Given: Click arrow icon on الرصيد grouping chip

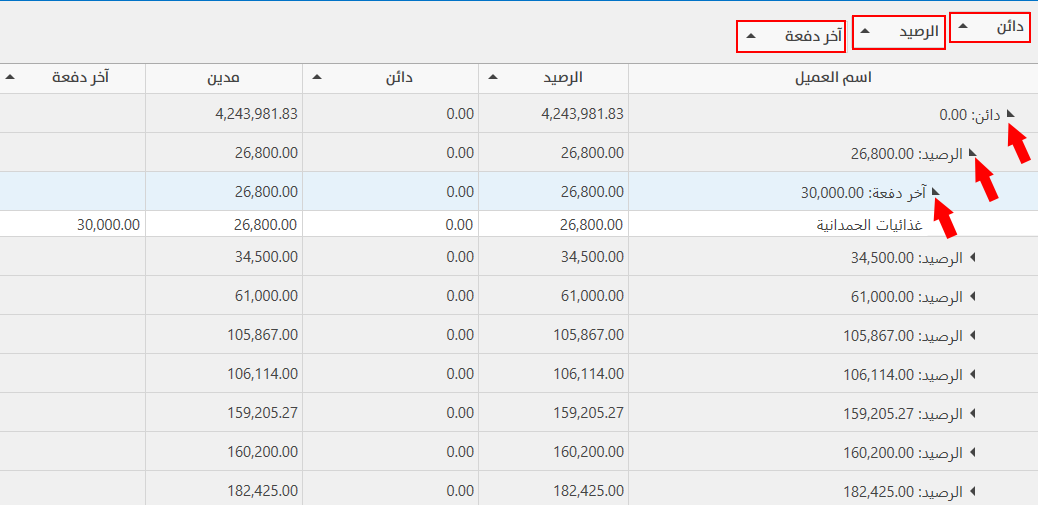Looking at the screenshot, I should (866, 32).
